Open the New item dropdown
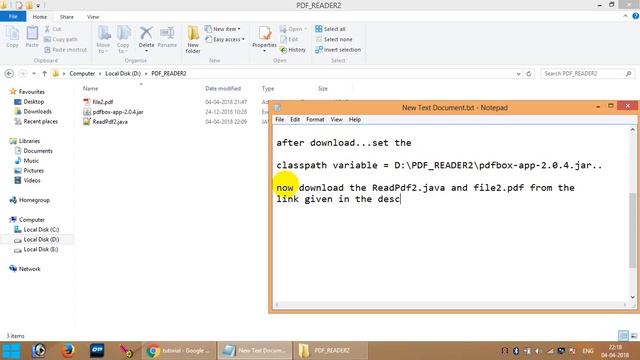The image size is (640, 360). pos(222,29)
